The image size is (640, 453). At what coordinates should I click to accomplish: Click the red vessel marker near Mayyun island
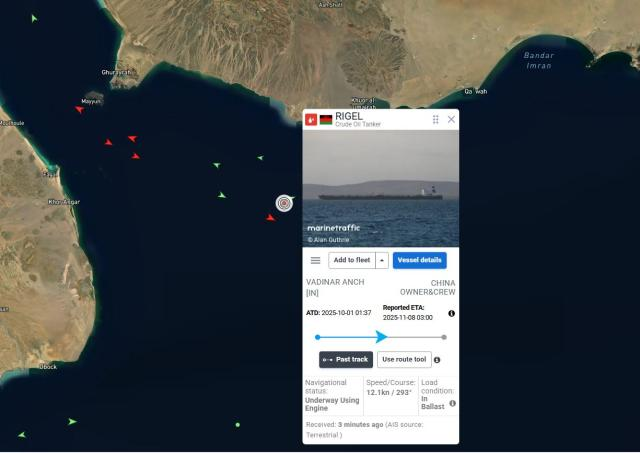tap(80, 109)
